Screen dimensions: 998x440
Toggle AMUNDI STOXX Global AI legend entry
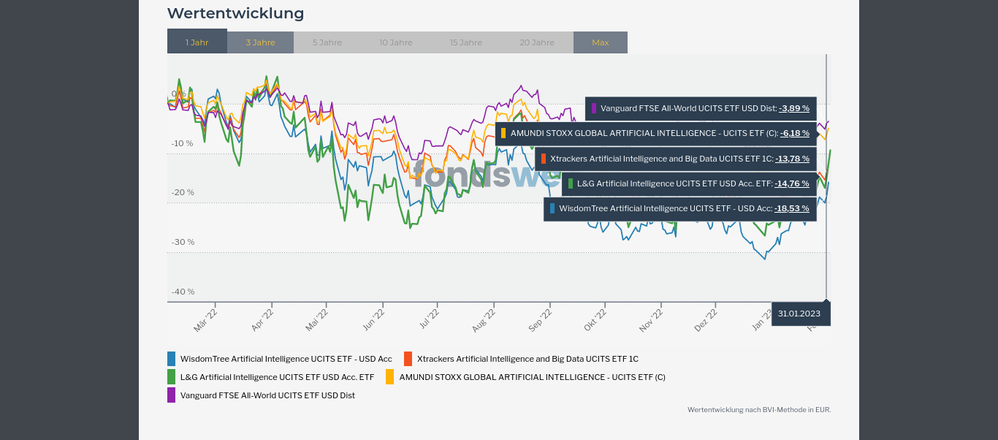532,377
